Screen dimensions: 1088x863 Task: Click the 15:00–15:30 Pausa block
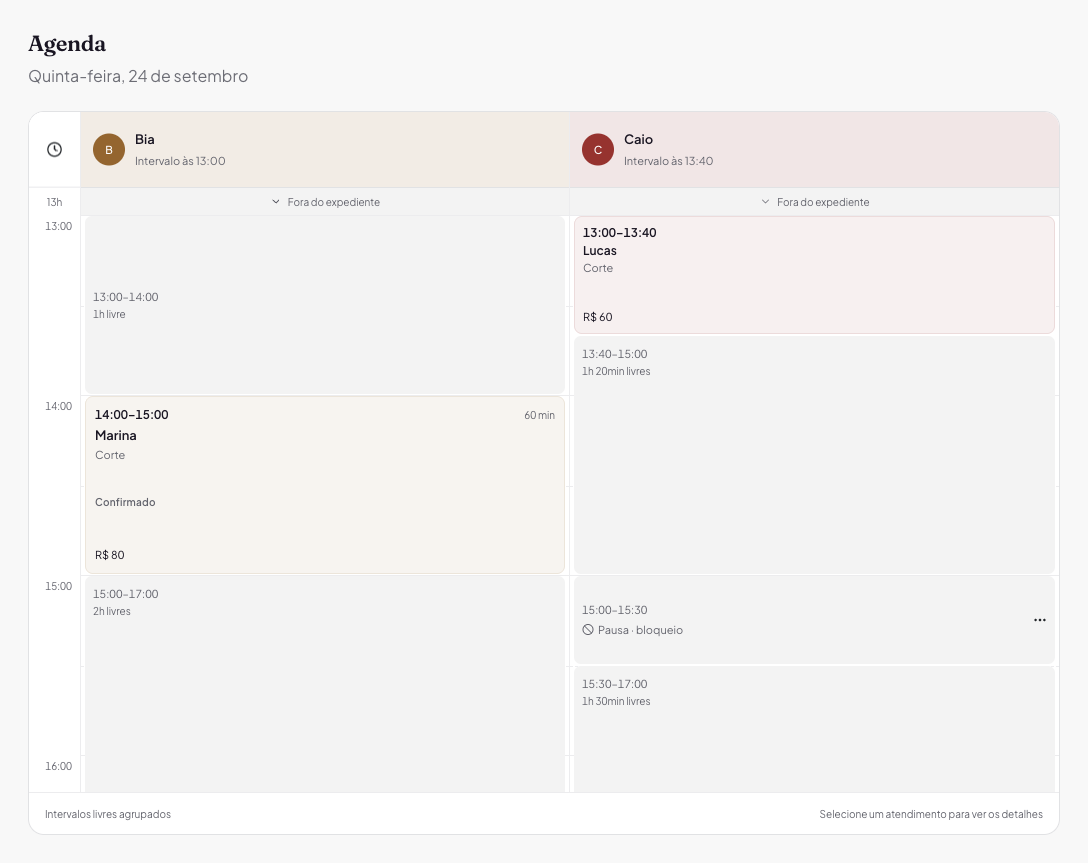[815, 620]
